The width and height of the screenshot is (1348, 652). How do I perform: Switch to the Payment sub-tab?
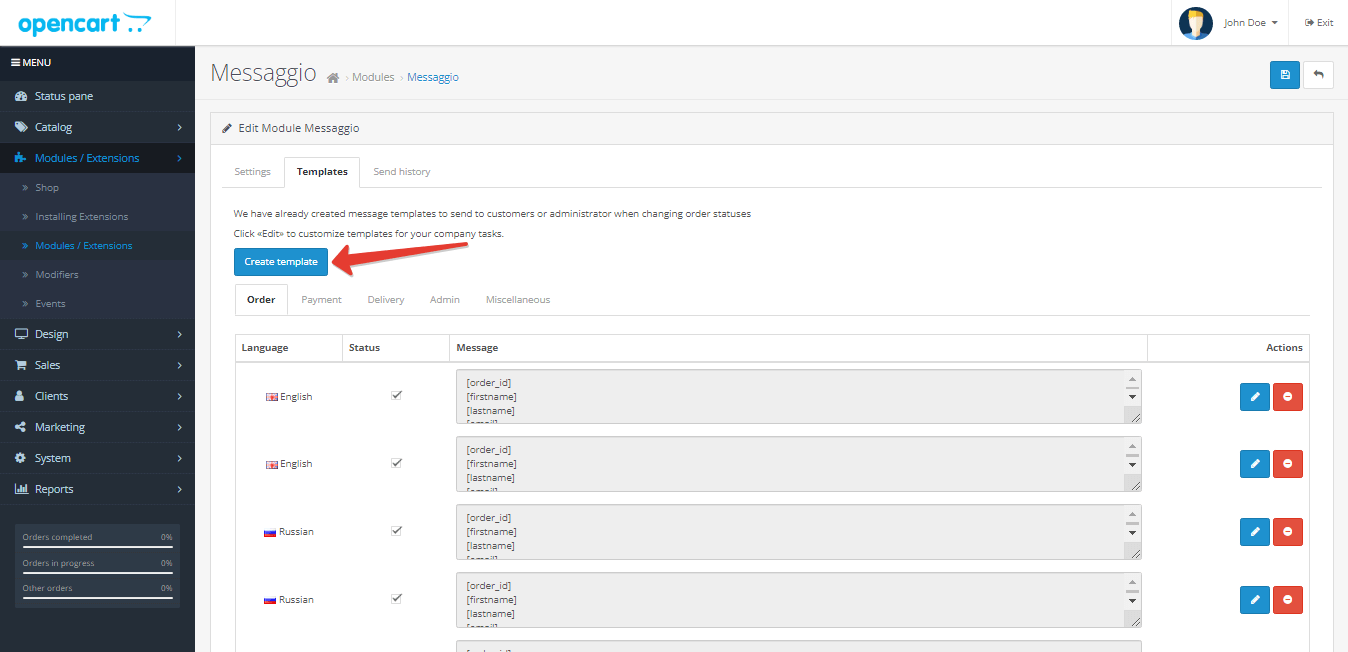(x=321, y=300)
